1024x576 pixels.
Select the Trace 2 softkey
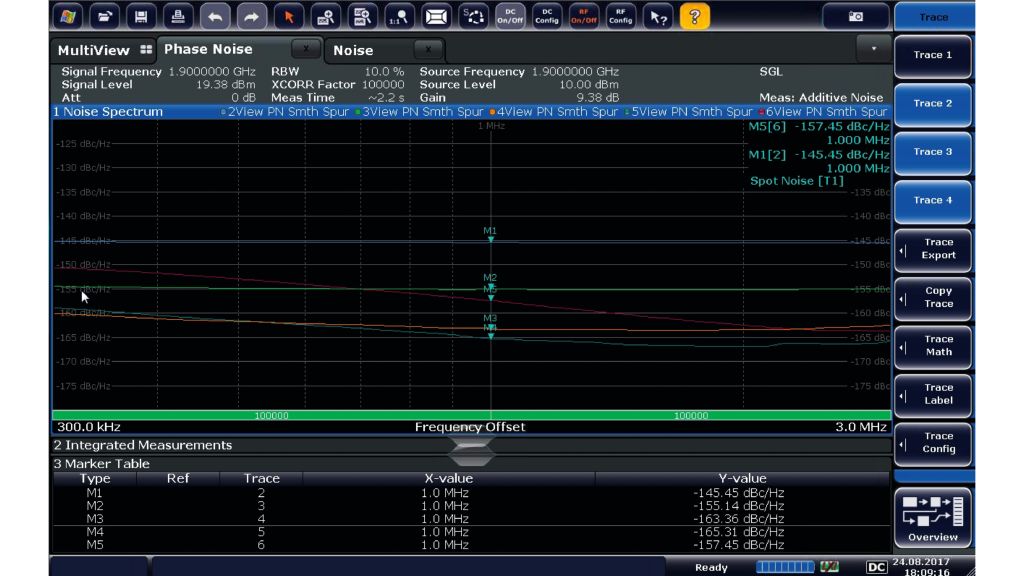click(x=933, y=104)
